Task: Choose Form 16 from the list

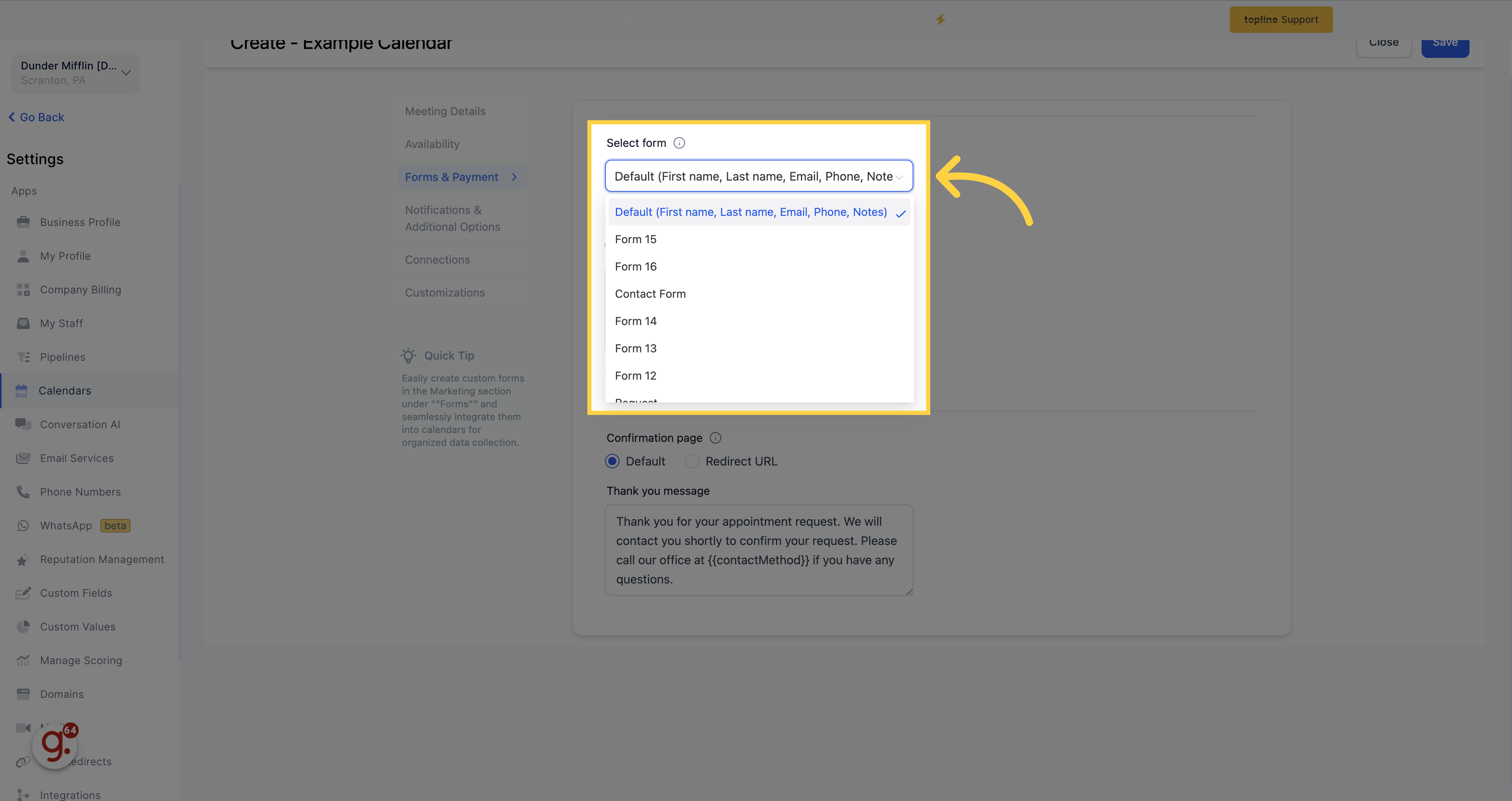Action: pyautogui.click(x=759, y=266)
